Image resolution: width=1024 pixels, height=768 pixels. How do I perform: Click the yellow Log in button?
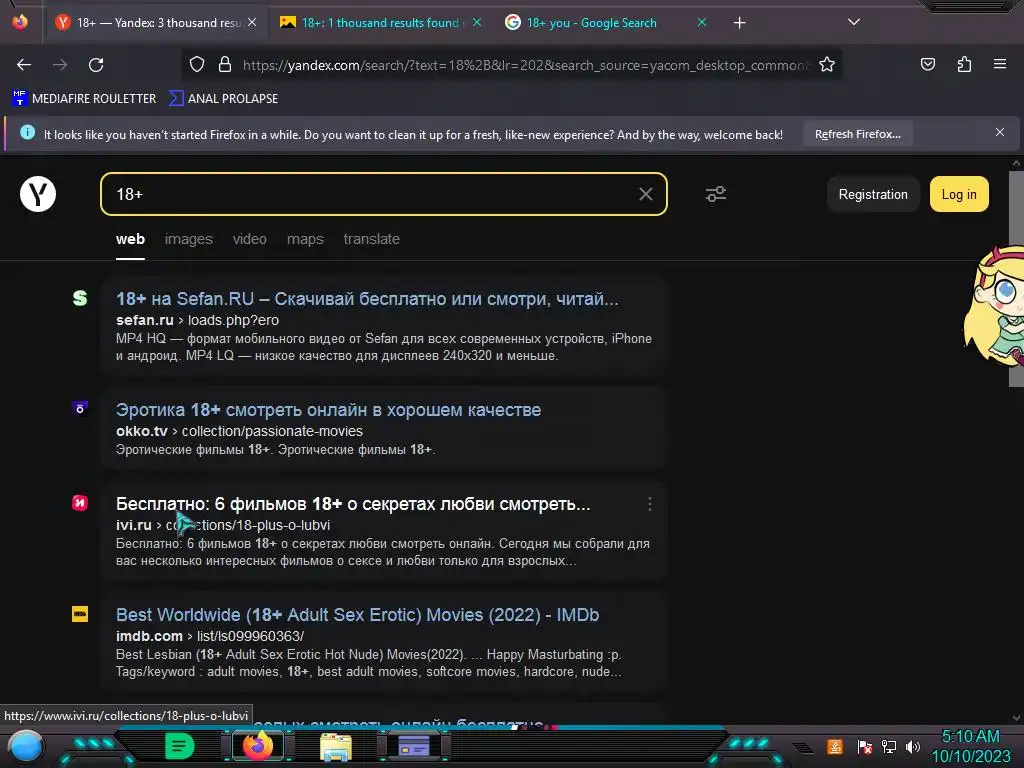coord(959,194)
